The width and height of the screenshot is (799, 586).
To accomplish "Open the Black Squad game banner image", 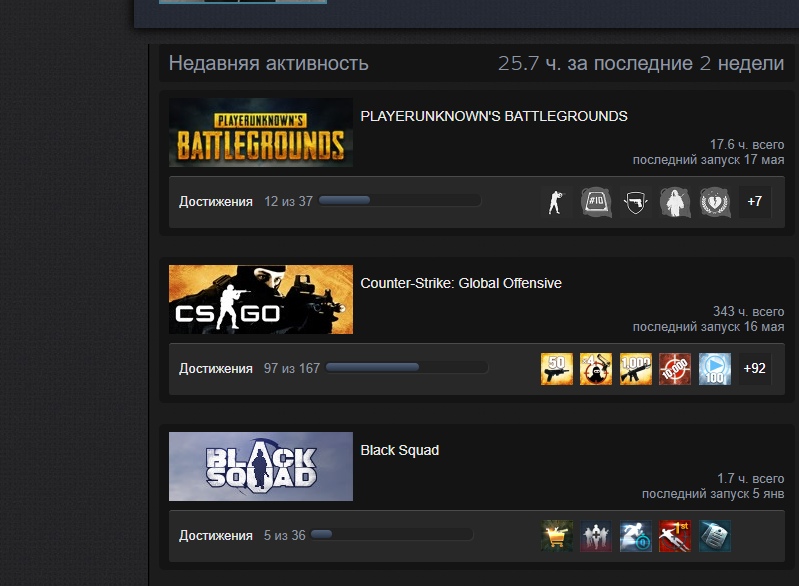I will point(261,467).
